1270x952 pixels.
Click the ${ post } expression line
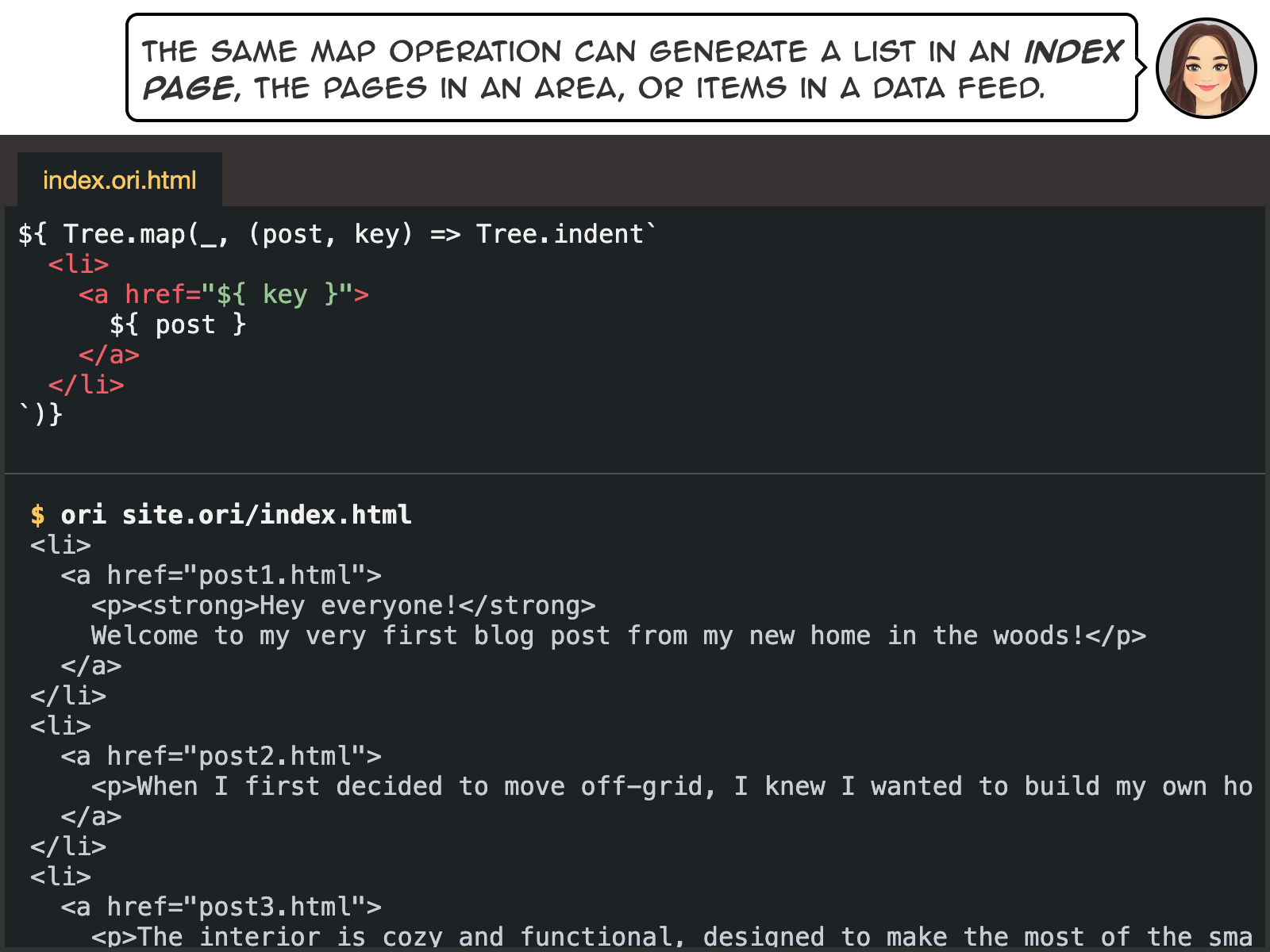tap(178, 324)
